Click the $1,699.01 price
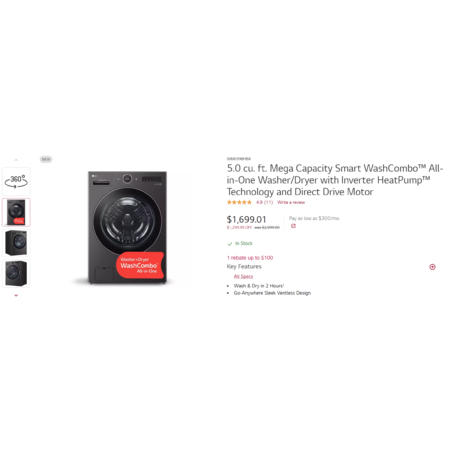The height and width of the screenshot is (450, 450). [247, 219]
